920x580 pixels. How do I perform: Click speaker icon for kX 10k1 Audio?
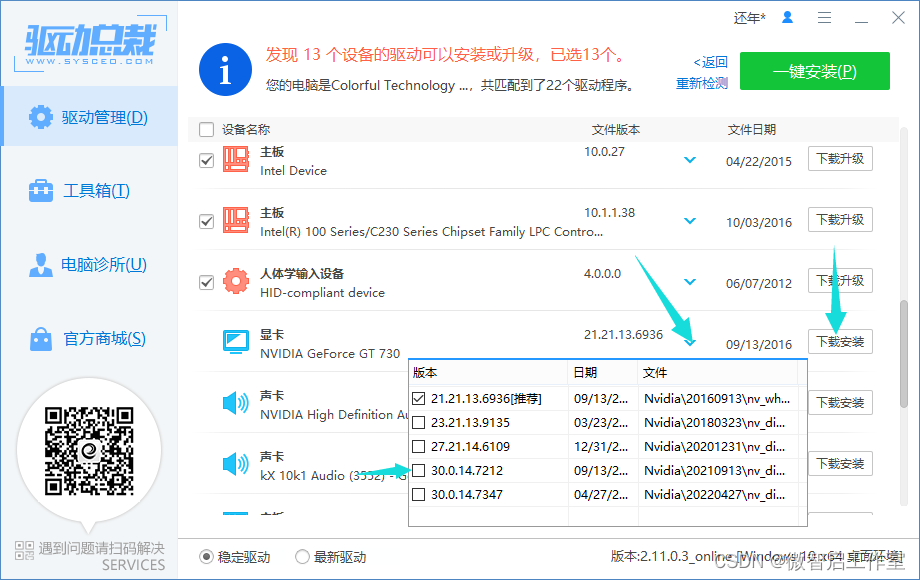click(236, 464)
